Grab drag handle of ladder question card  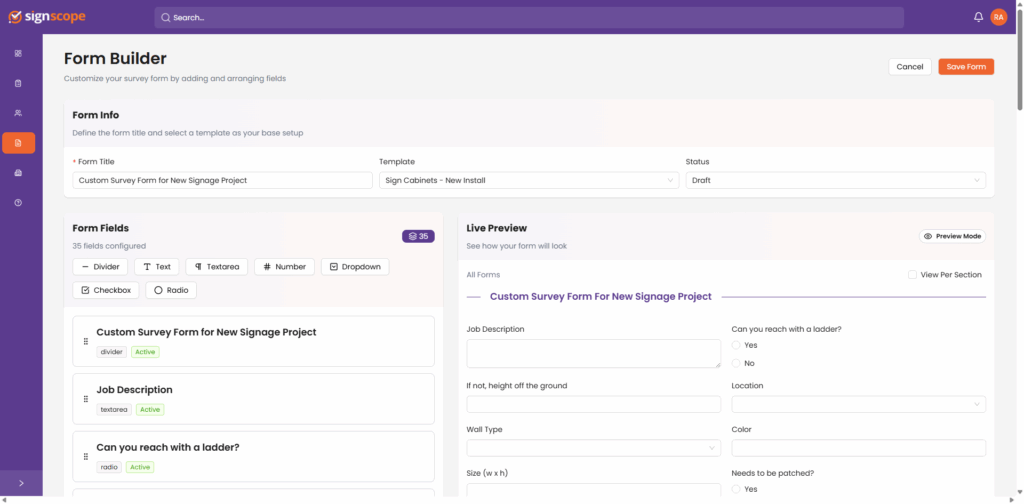tap(86, 456)
